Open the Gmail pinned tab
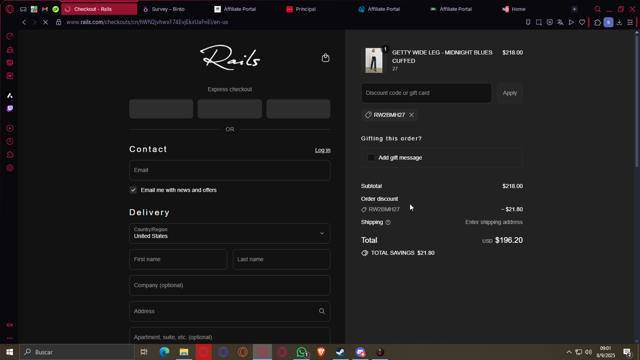The height and width of the screenshot is (360, 640). [45, 9]
